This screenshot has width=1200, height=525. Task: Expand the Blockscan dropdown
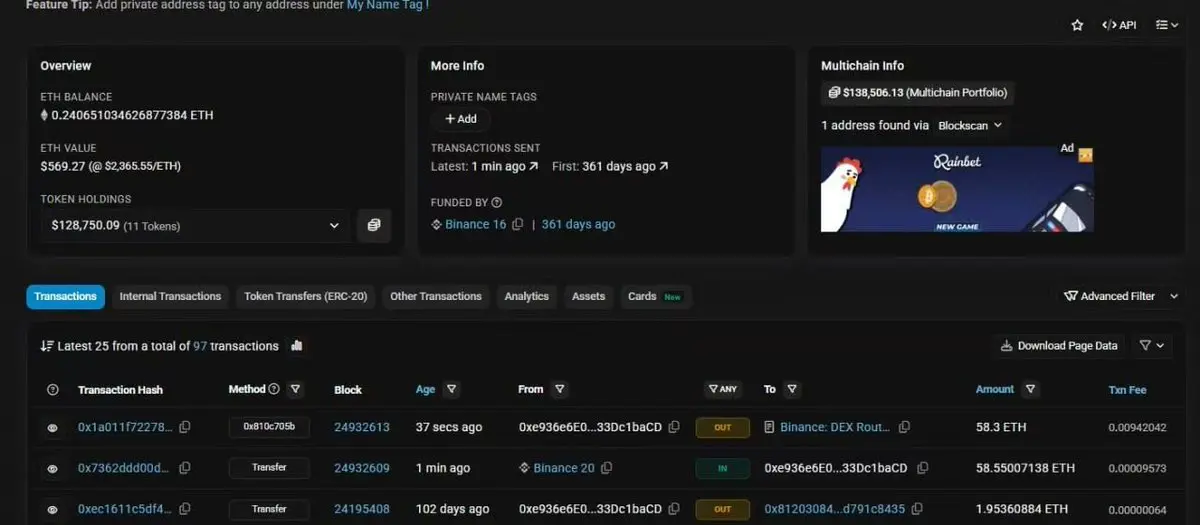tap(969, 126)
